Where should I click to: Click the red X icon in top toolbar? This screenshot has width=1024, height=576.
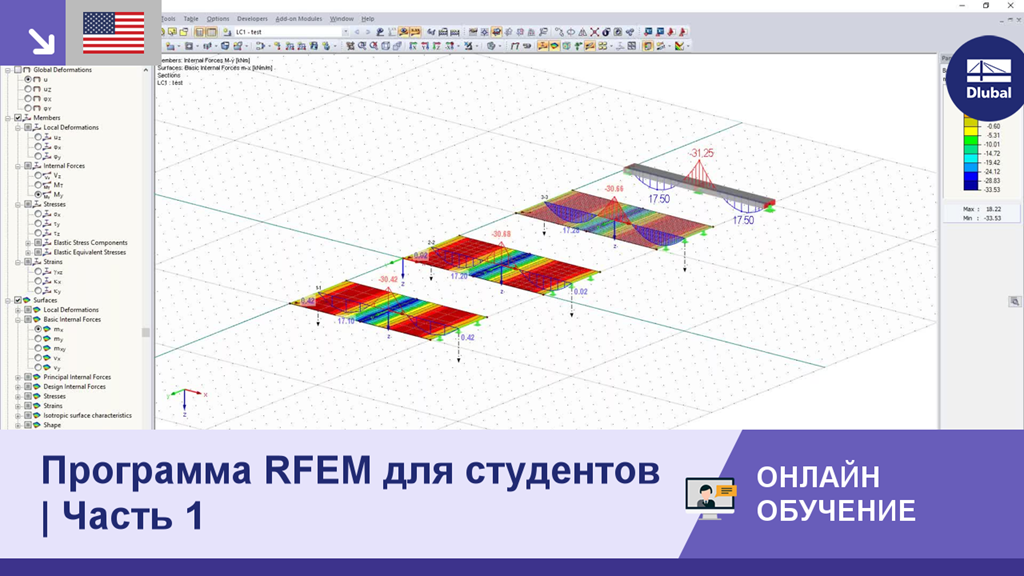pos(594,32)
